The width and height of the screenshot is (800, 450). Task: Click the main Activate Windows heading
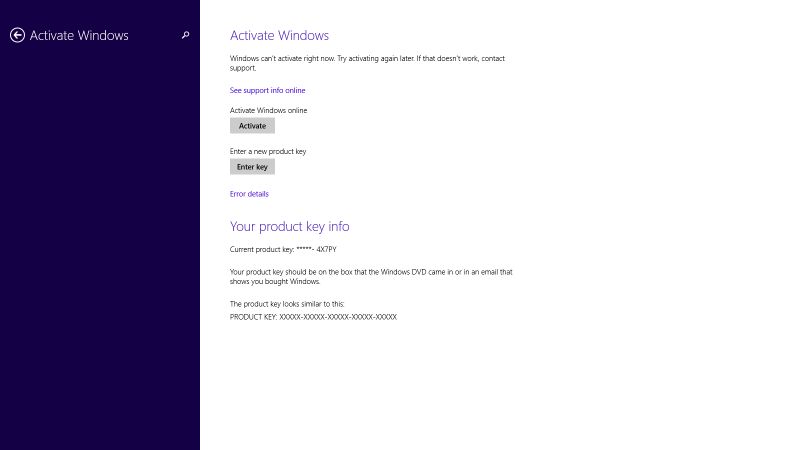279,35
